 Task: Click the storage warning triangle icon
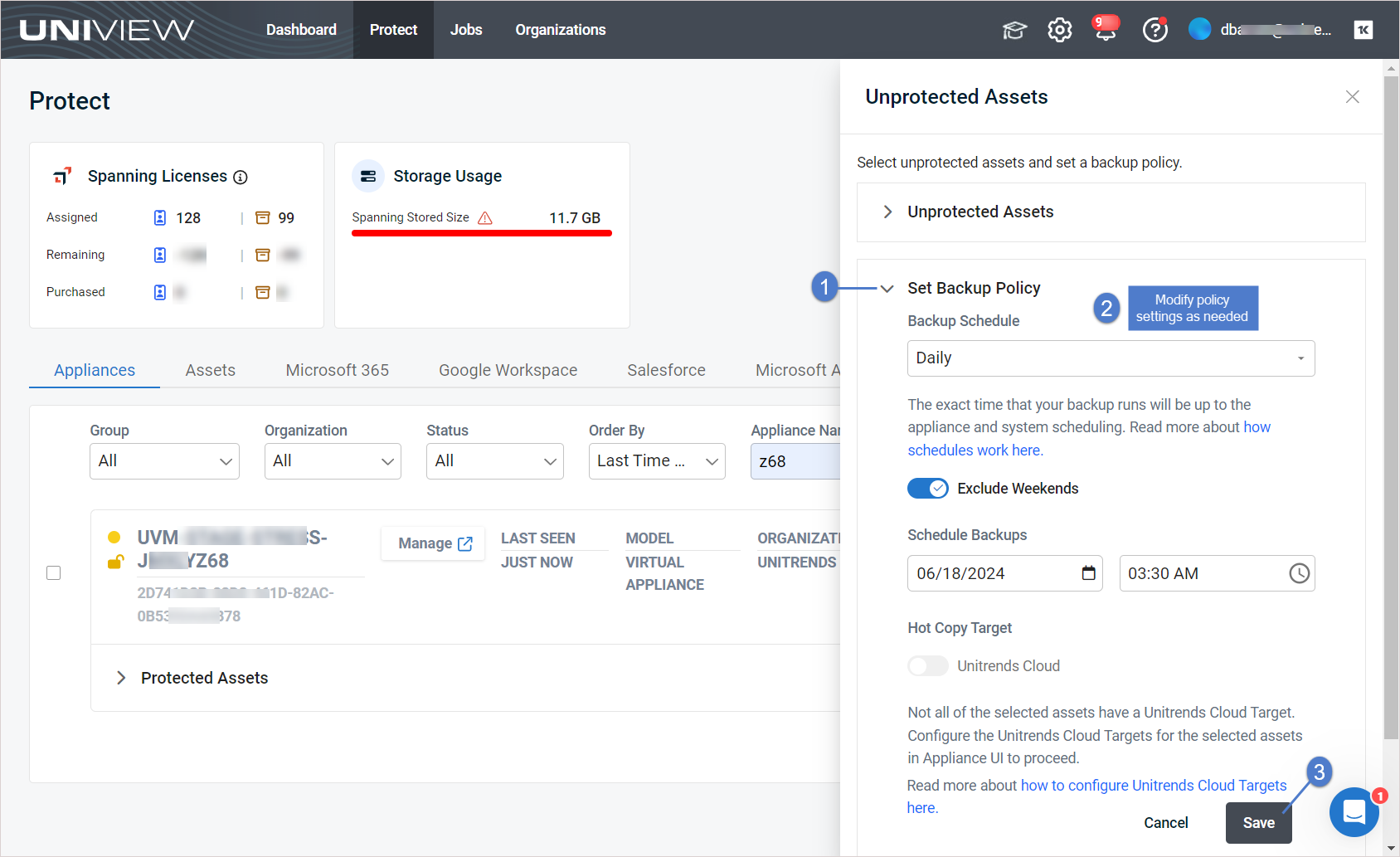click(485, 218)
